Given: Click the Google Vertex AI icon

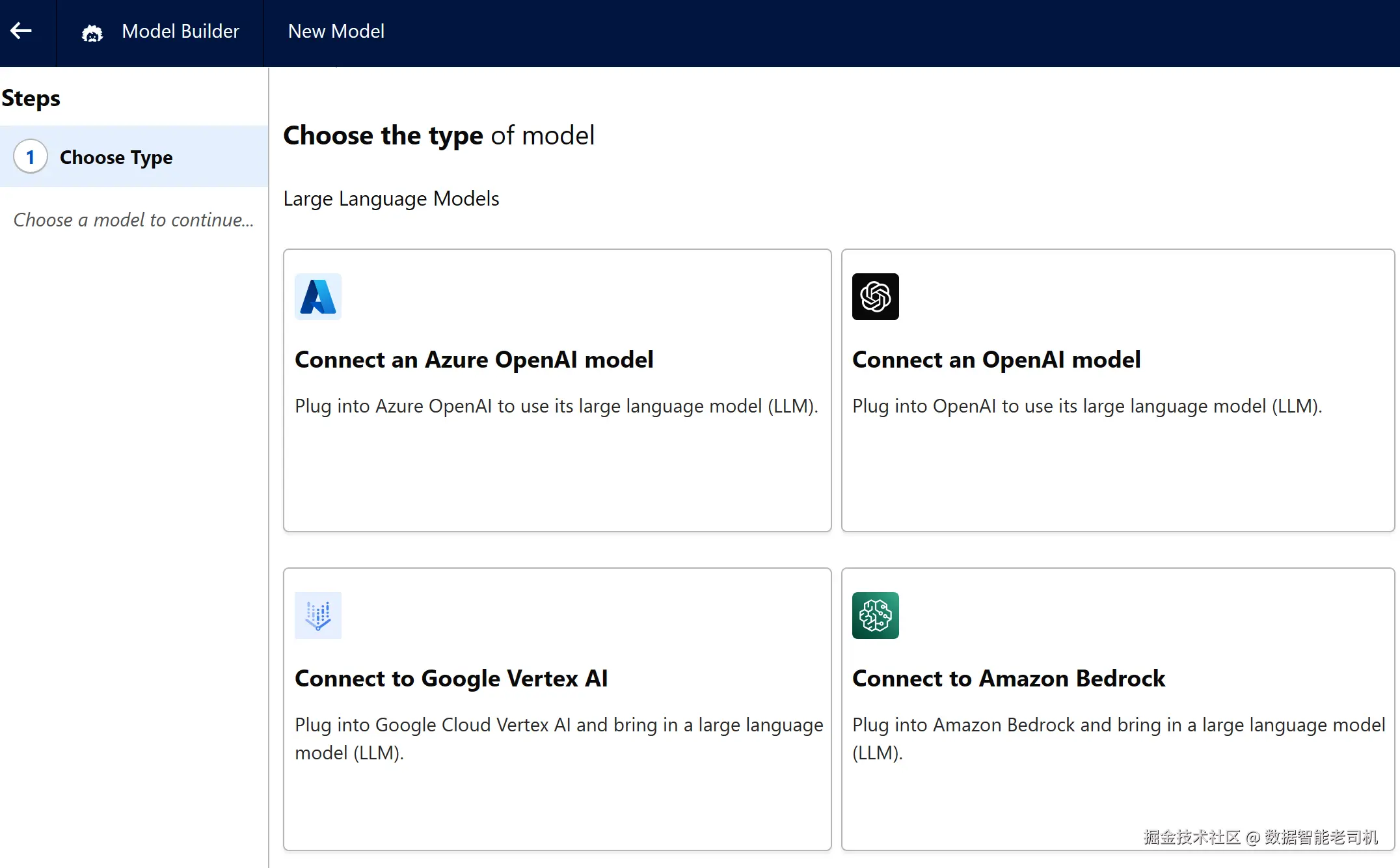Looking at the screenshot, I should 317,616.
